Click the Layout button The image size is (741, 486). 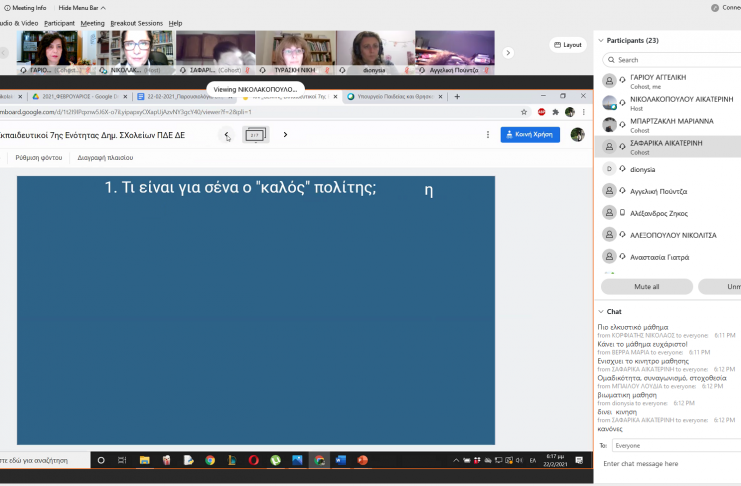click(x=568, y=45)
